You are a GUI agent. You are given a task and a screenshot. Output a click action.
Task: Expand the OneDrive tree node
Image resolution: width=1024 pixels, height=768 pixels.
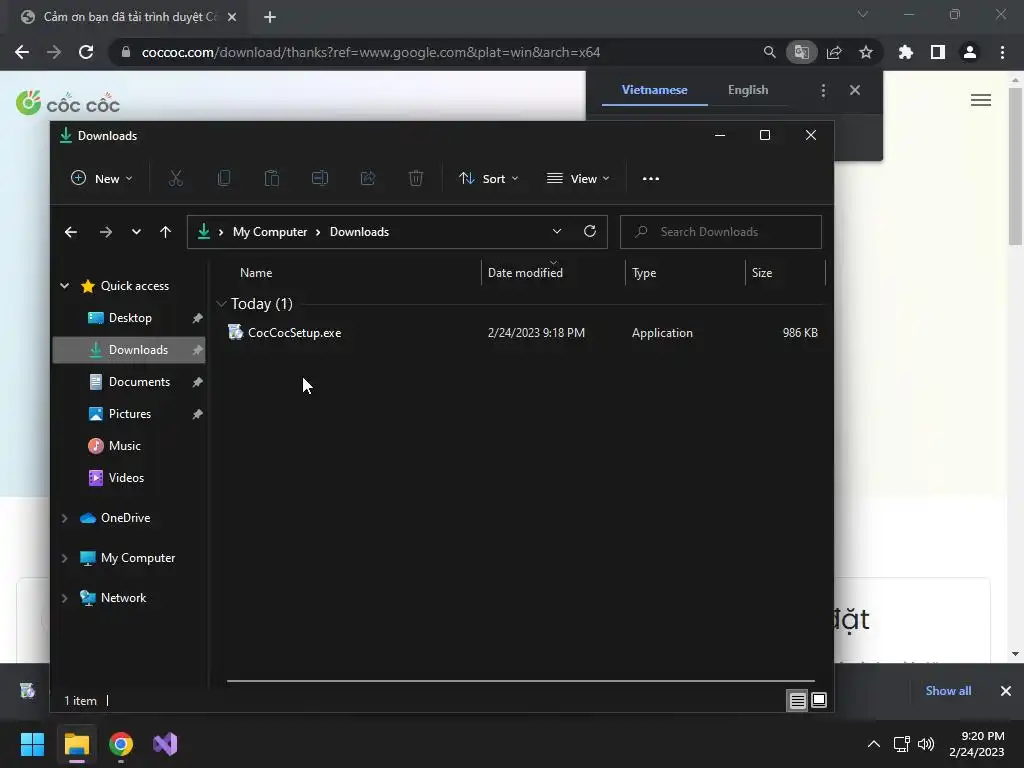(x=65, y=518)
